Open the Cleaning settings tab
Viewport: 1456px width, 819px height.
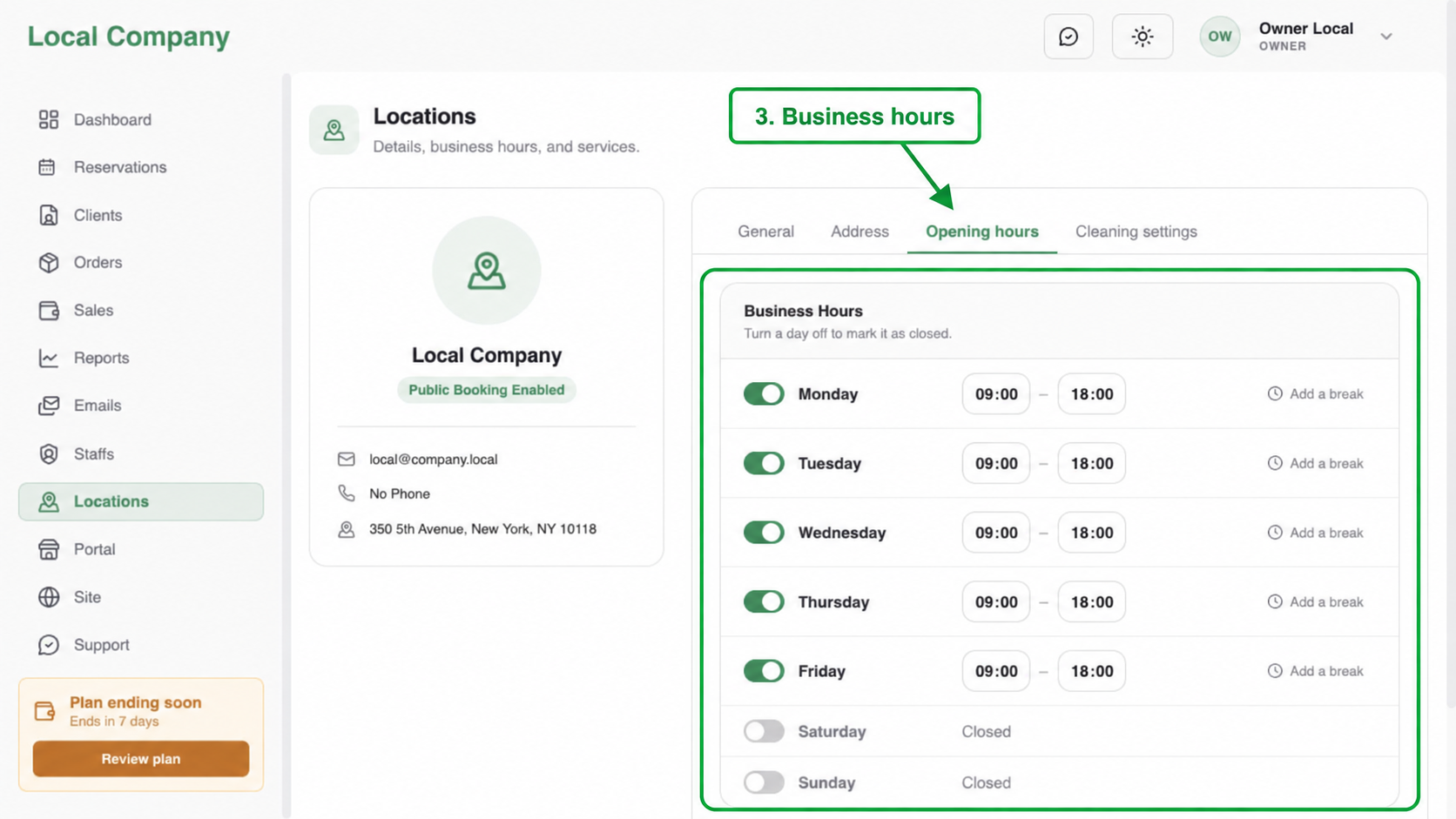click(x=1136, y=232)
